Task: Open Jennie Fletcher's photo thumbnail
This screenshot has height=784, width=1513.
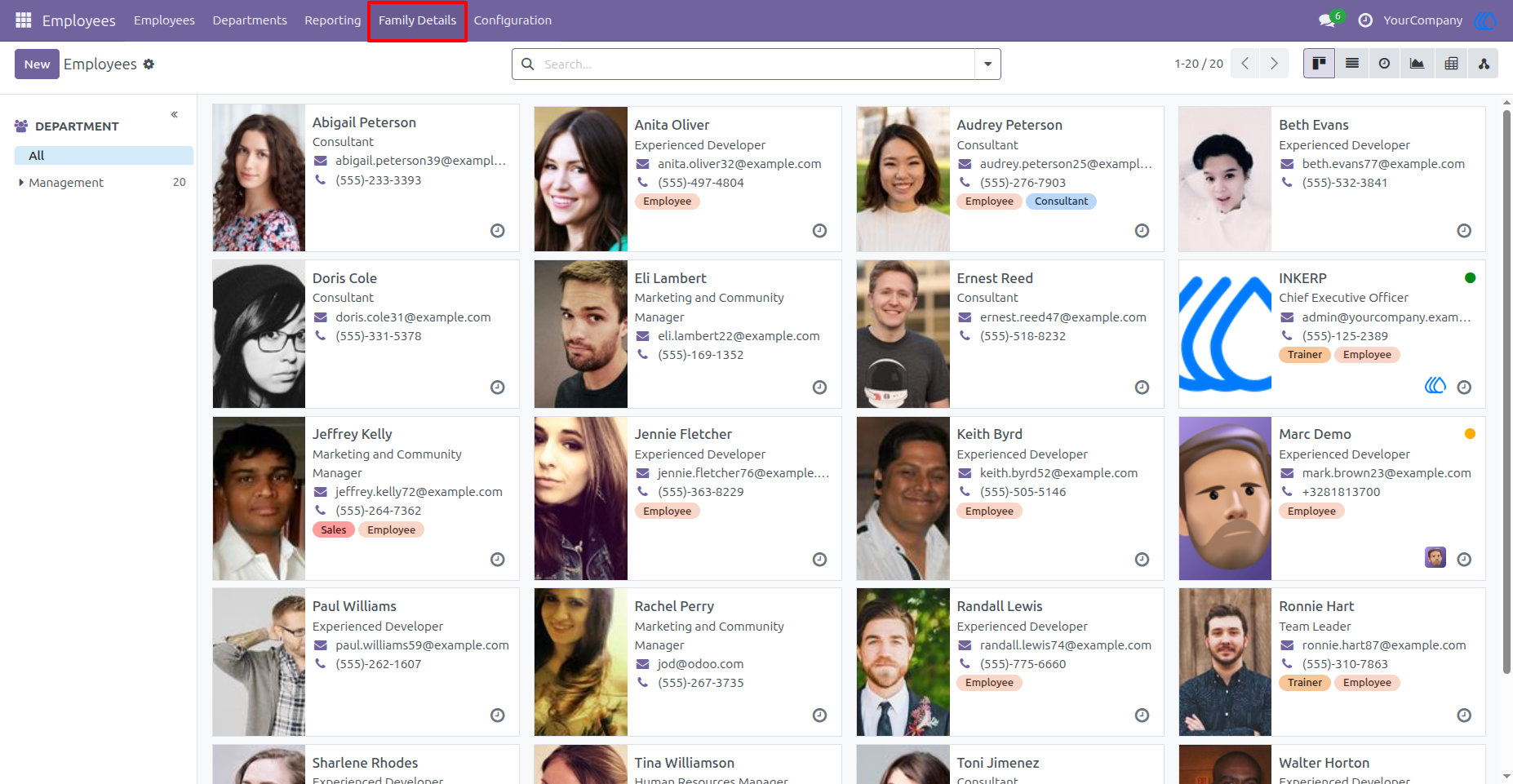Action: [581, 498]
